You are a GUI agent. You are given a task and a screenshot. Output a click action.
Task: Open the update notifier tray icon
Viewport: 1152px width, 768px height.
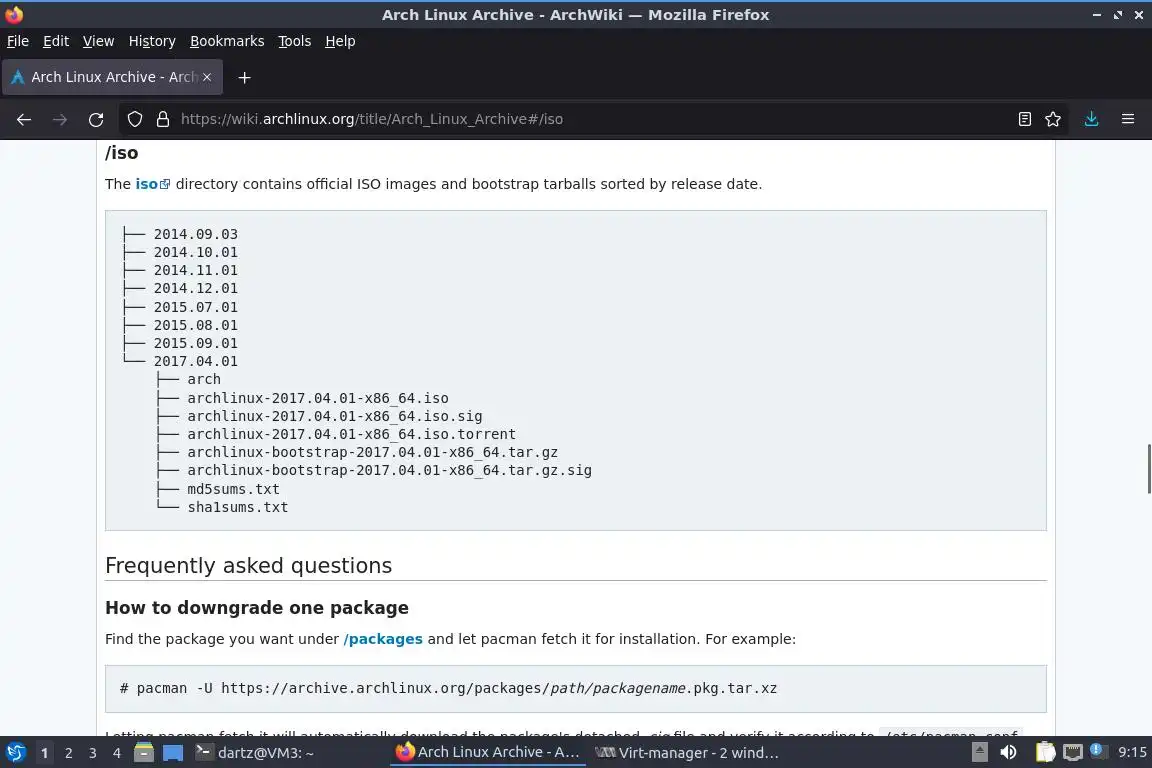click(1097, 750)
